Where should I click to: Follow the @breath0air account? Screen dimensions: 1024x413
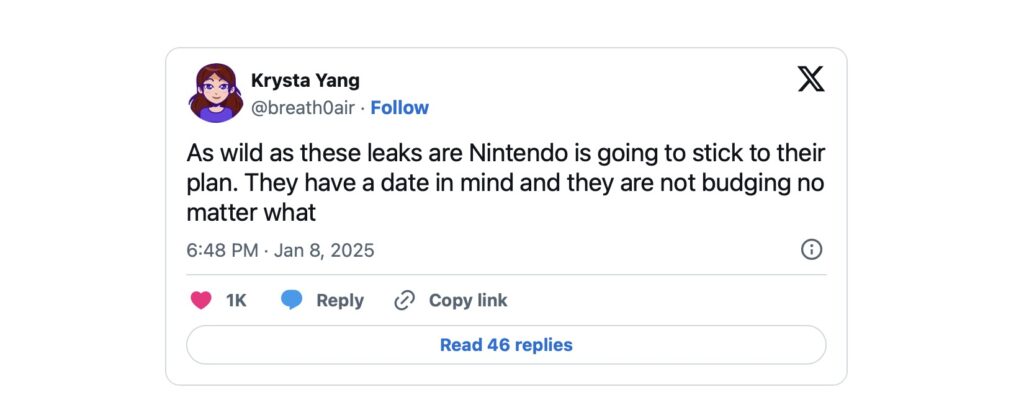[399, 107]
